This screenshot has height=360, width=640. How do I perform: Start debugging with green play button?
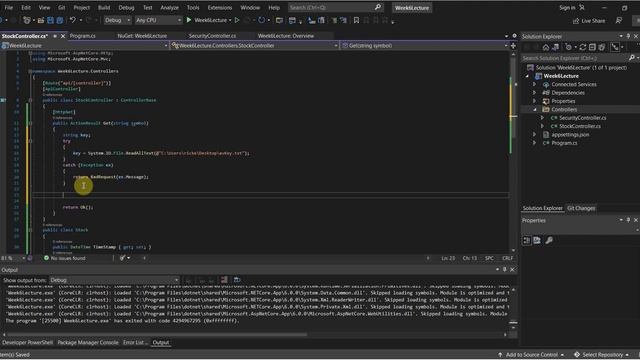[189, 20]
